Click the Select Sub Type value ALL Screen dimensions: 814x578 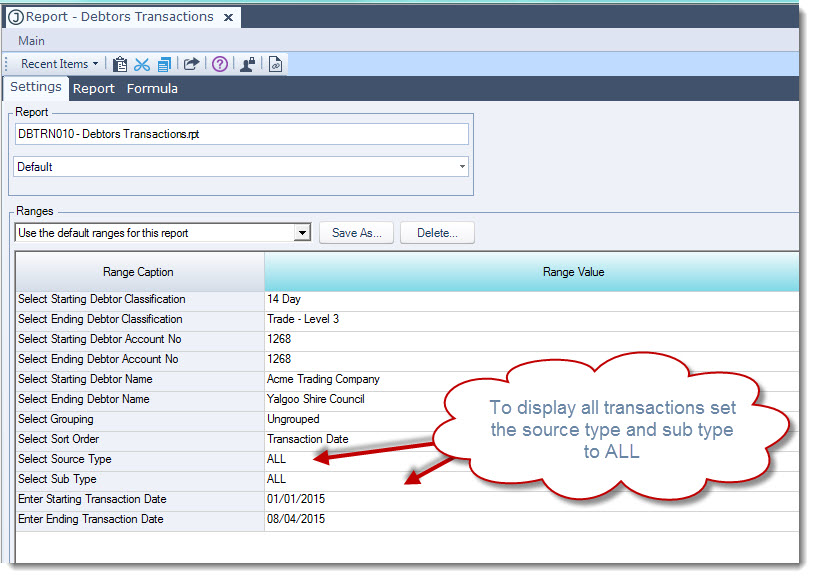coord(532,479)
